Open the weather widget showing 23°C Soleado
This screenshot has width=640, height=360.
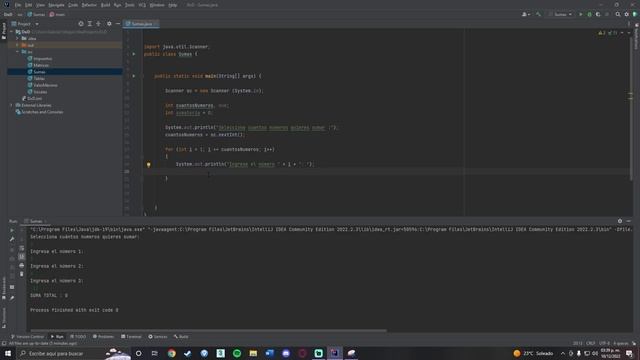point(533,353)
